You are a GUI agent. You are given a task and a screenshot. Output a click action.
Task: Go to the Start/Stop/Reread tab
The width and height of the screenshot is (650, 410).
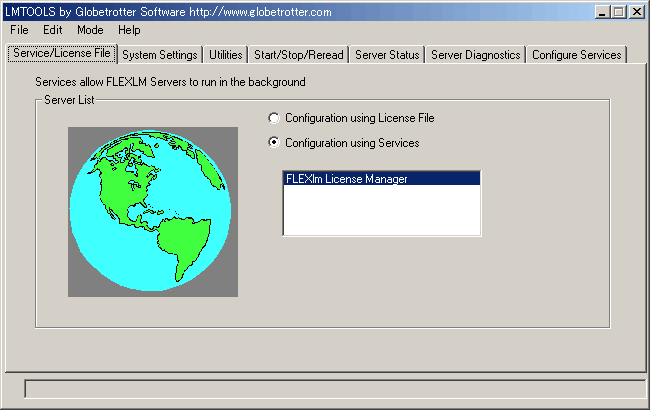[298, 55]
